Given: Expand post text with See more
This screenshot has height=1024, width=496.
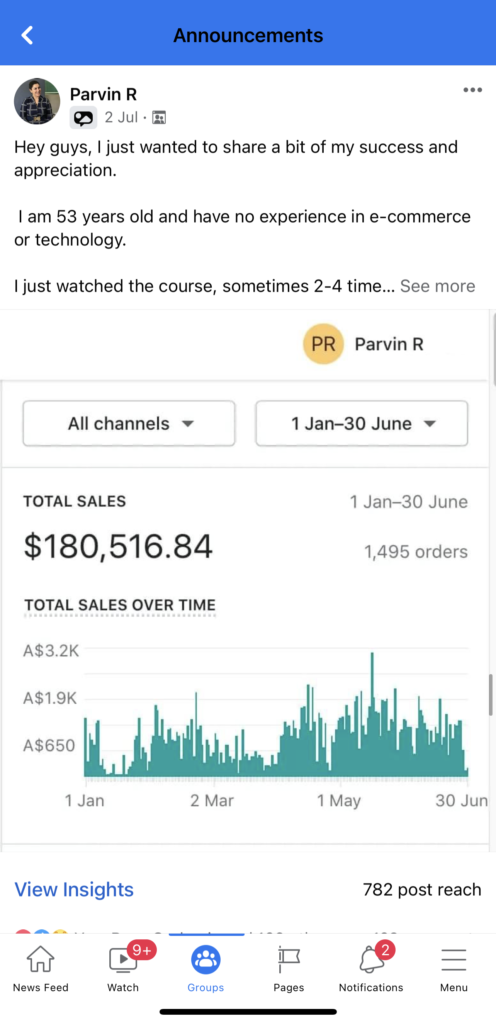Looking at the screenshot, I should coord(437,286).
